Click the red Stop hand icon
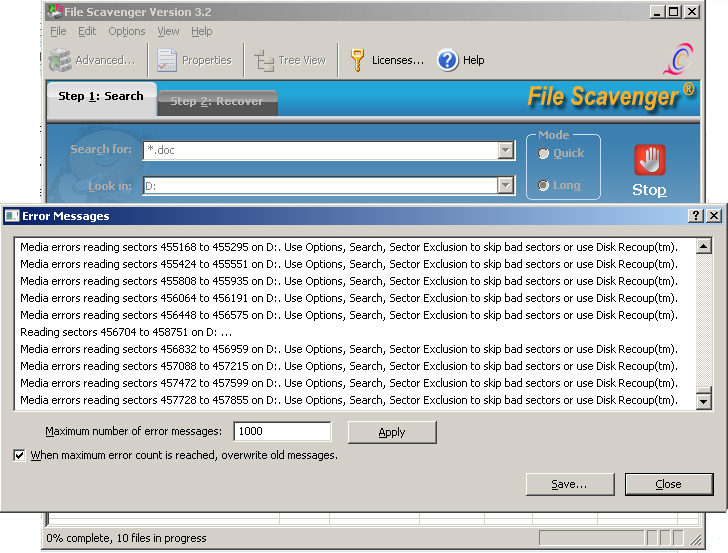The height and width of the screenshot is (553, 728). coord(650,160)
